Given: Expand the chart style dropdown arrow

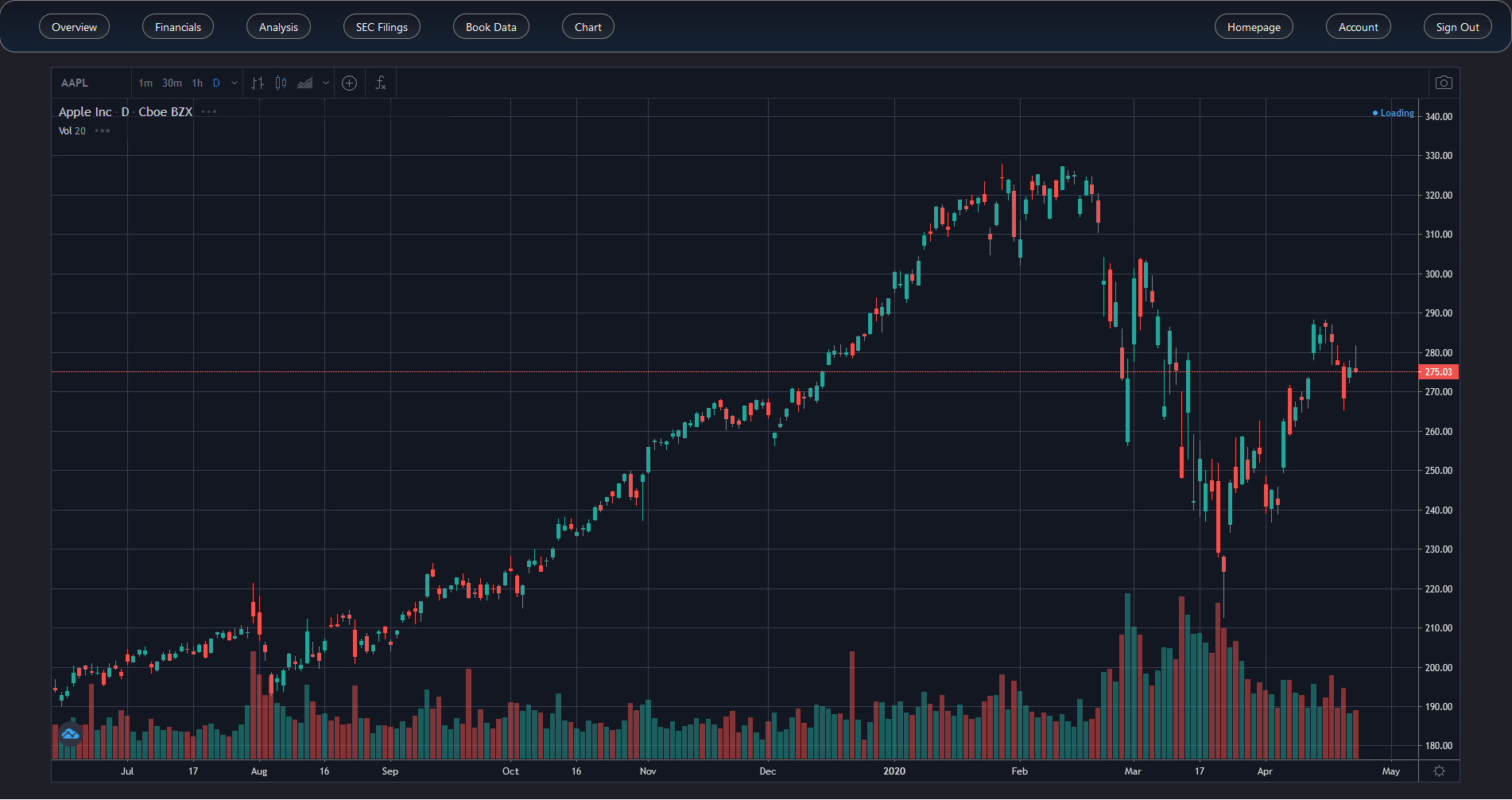Looking at the screenshot, I should tap(326, 83).
